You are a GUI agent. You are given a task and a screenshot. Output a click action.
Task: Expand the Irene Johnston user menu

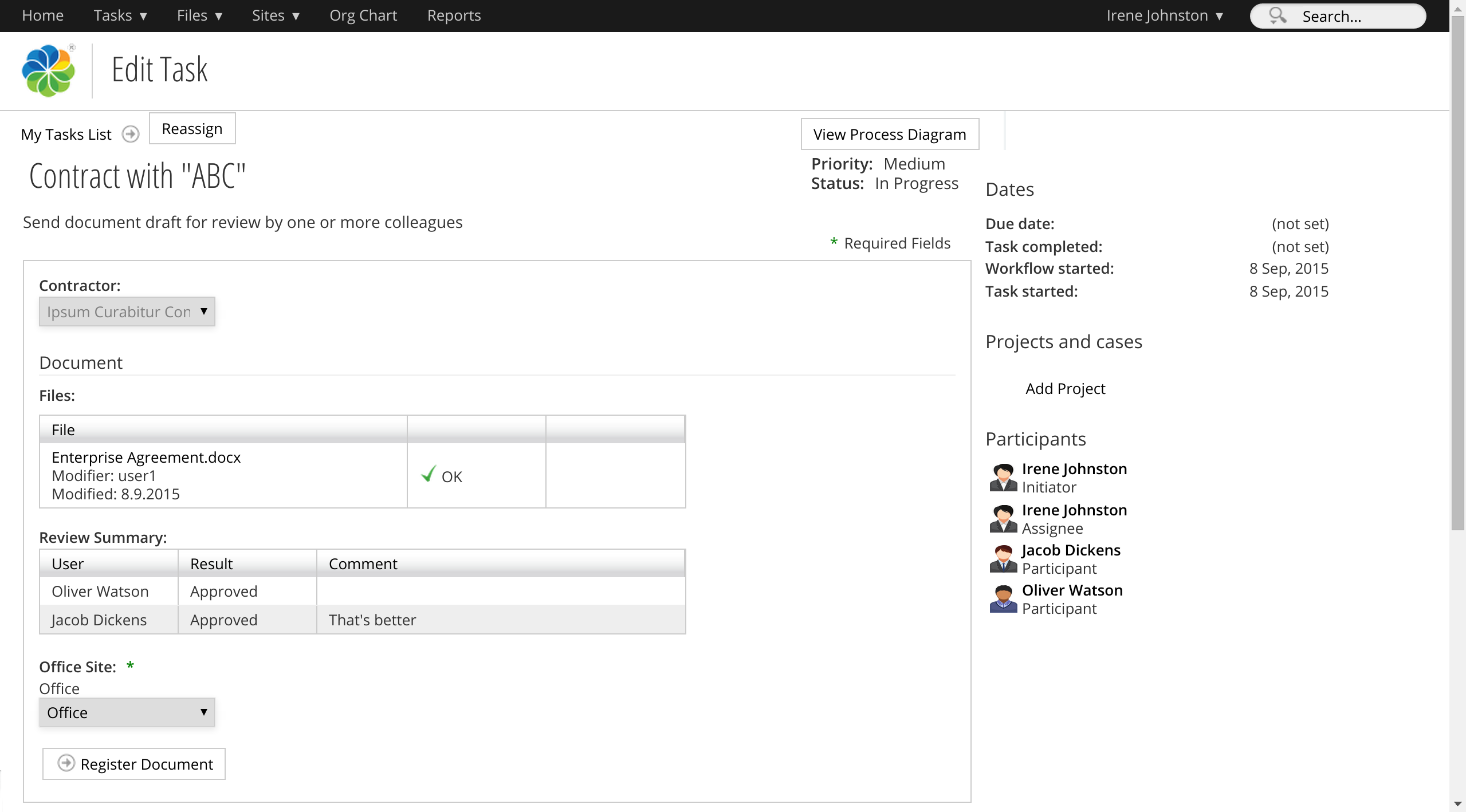tap(1164, 15)
